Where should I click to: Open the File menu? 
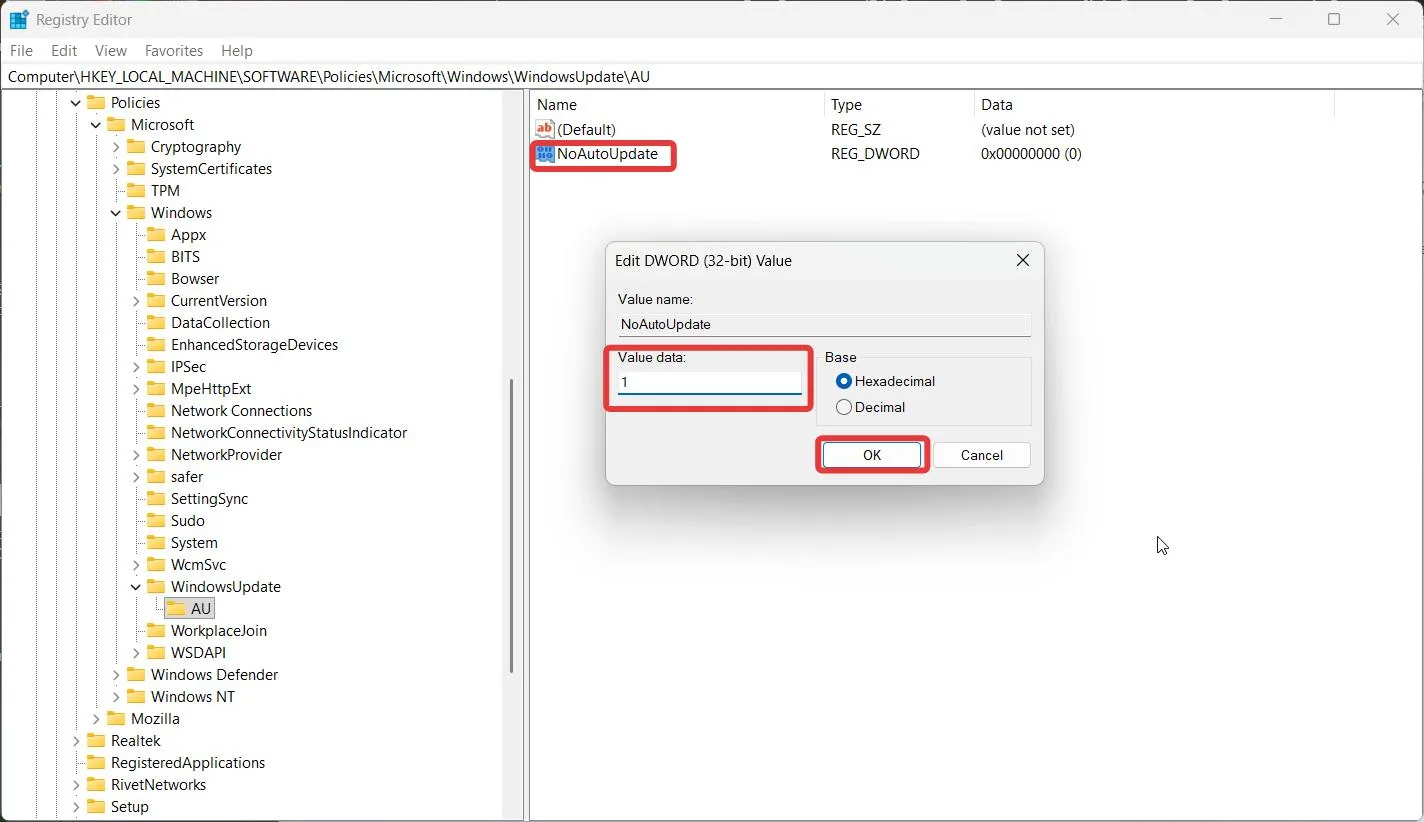(21, 50)
